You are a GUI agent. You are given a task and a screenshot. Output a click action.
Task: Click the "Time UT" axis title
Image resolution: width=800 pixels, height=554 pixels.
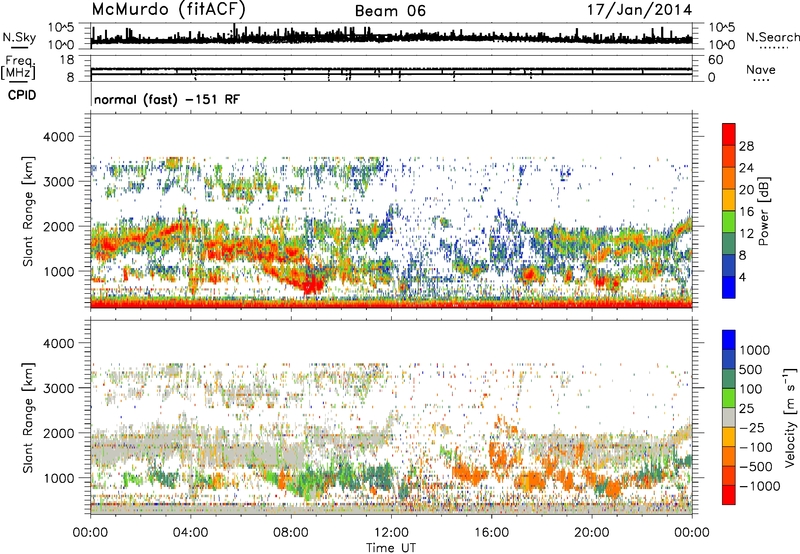[x=391, y=547]
